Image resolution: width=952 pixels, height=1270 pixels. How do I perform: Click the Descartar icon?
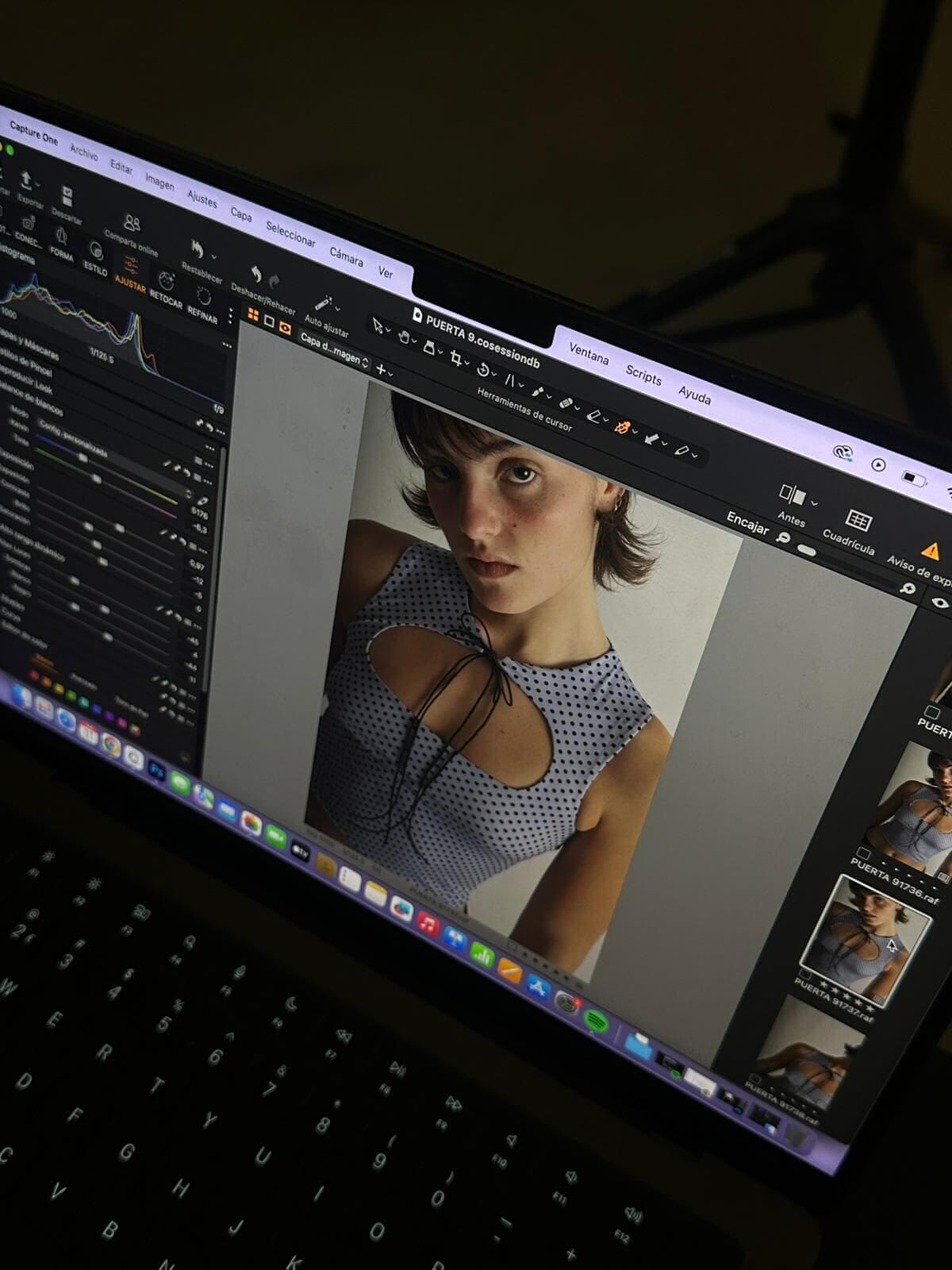pyautogui.click(x=67, y=196)
